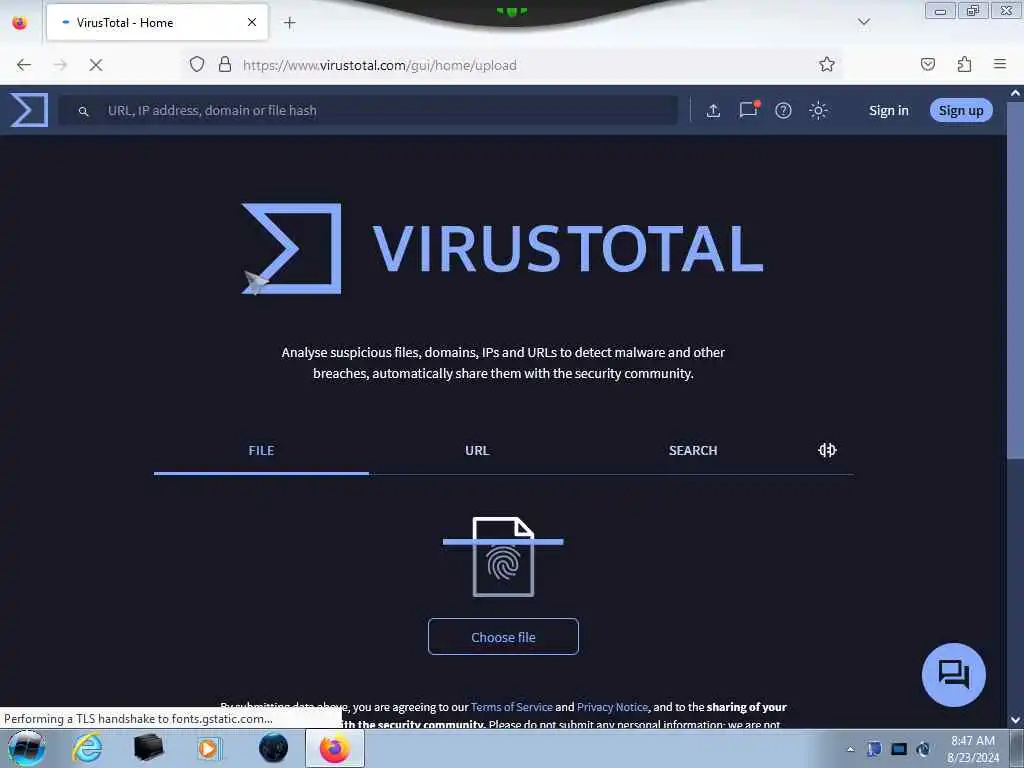The image size is (1024, 768).
Task: Open the Windows Start orb
Action: click(x=27, y=748)
